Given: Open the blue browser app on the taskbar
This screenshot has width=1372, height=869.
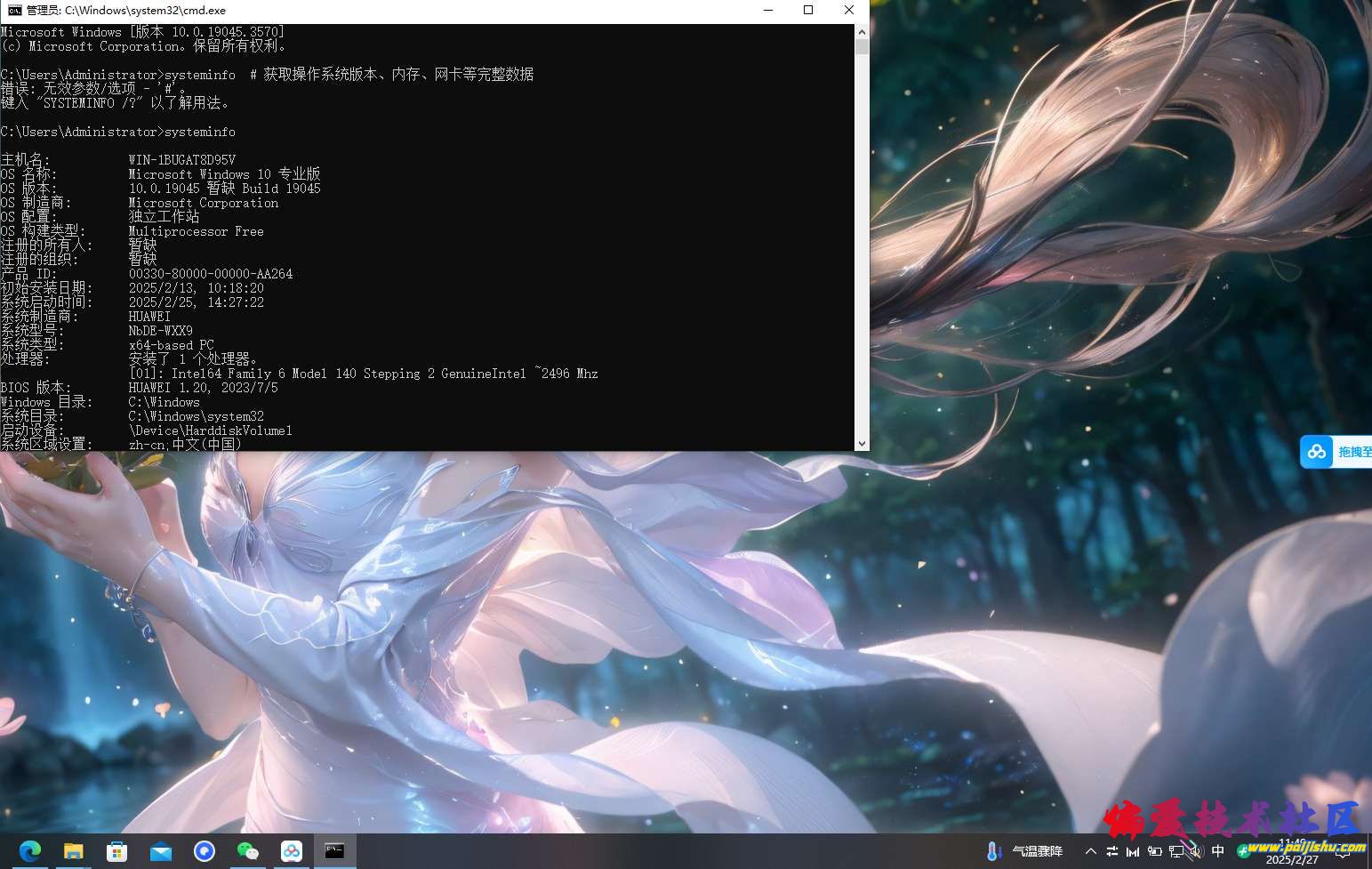Looking at the screenshot, I should pos(205,850).
